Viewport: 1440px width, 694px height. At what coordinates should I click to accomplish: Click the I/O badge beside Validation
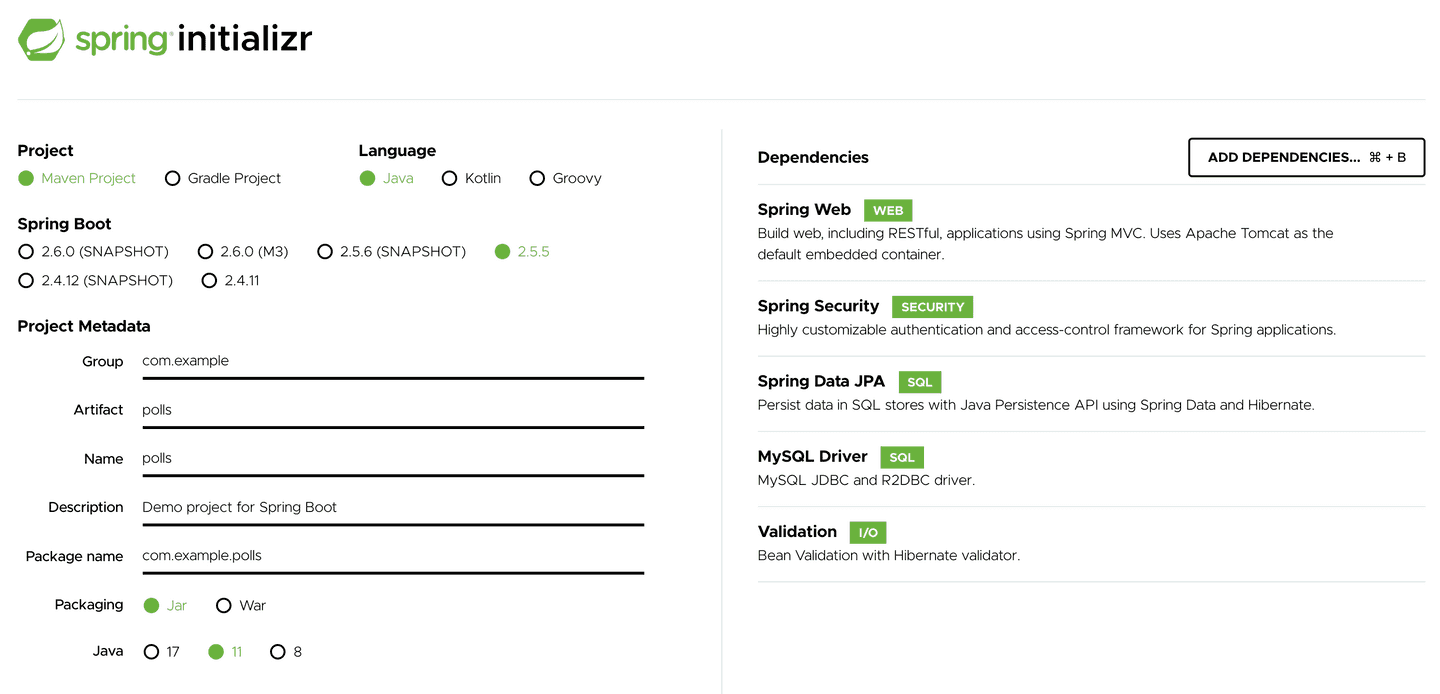[867, 532]
